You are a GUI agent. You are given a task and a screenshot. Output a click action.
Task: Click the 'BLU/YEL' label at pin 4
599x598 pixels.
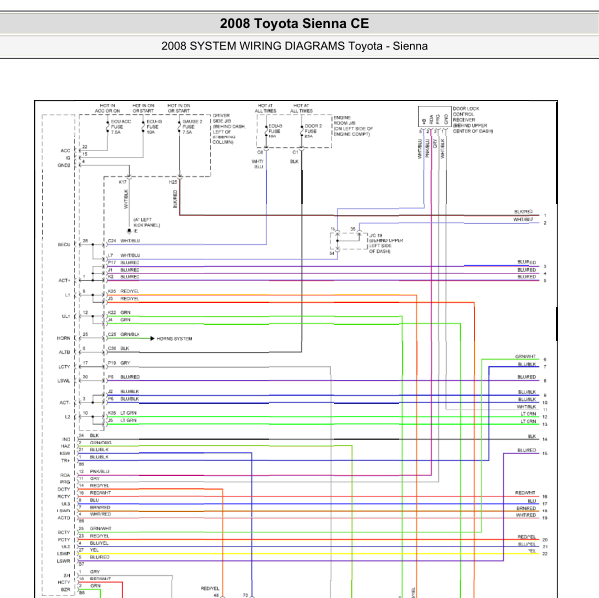(x=99, y=543)
